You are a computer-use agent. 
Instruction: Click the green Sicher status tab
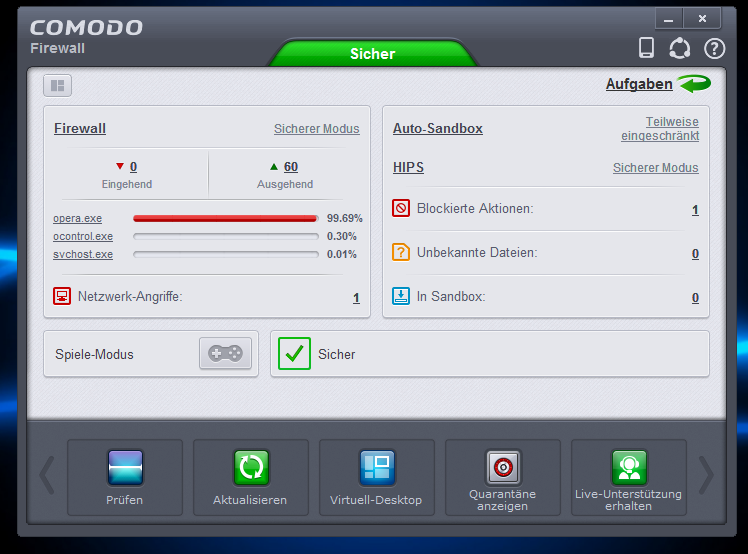(372, 53)
